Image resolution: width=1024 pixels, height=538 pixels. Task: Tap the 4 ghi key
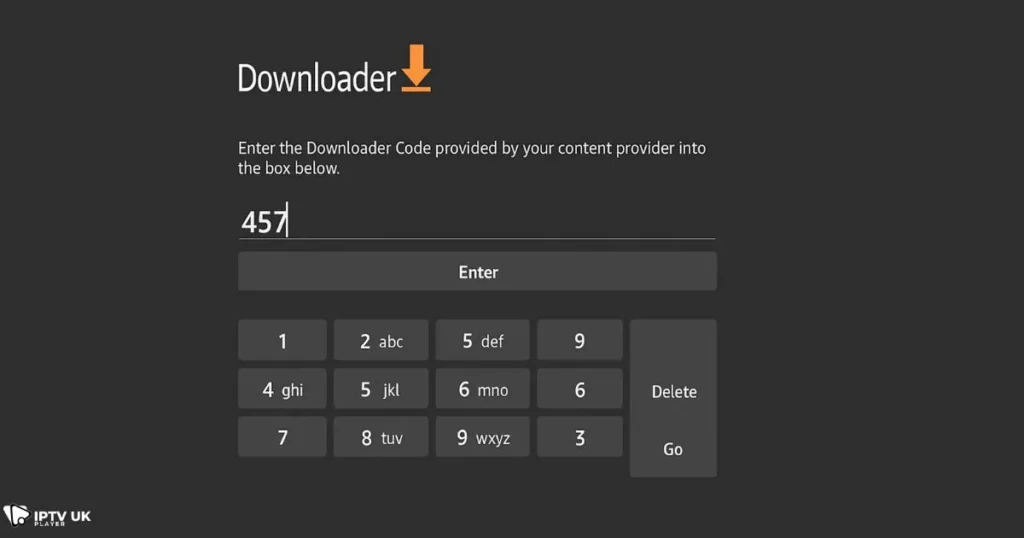point(282,389)
